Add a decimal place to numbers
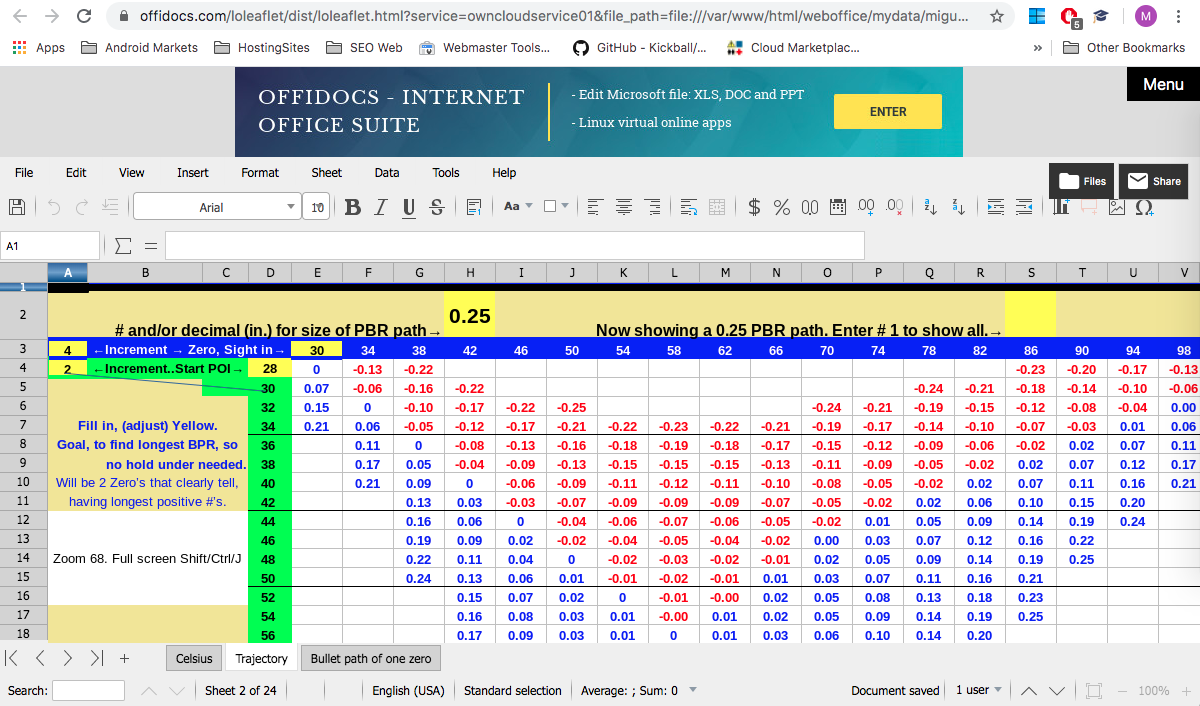The height and width of the screenshot is (706, 1200). point(866,208)
